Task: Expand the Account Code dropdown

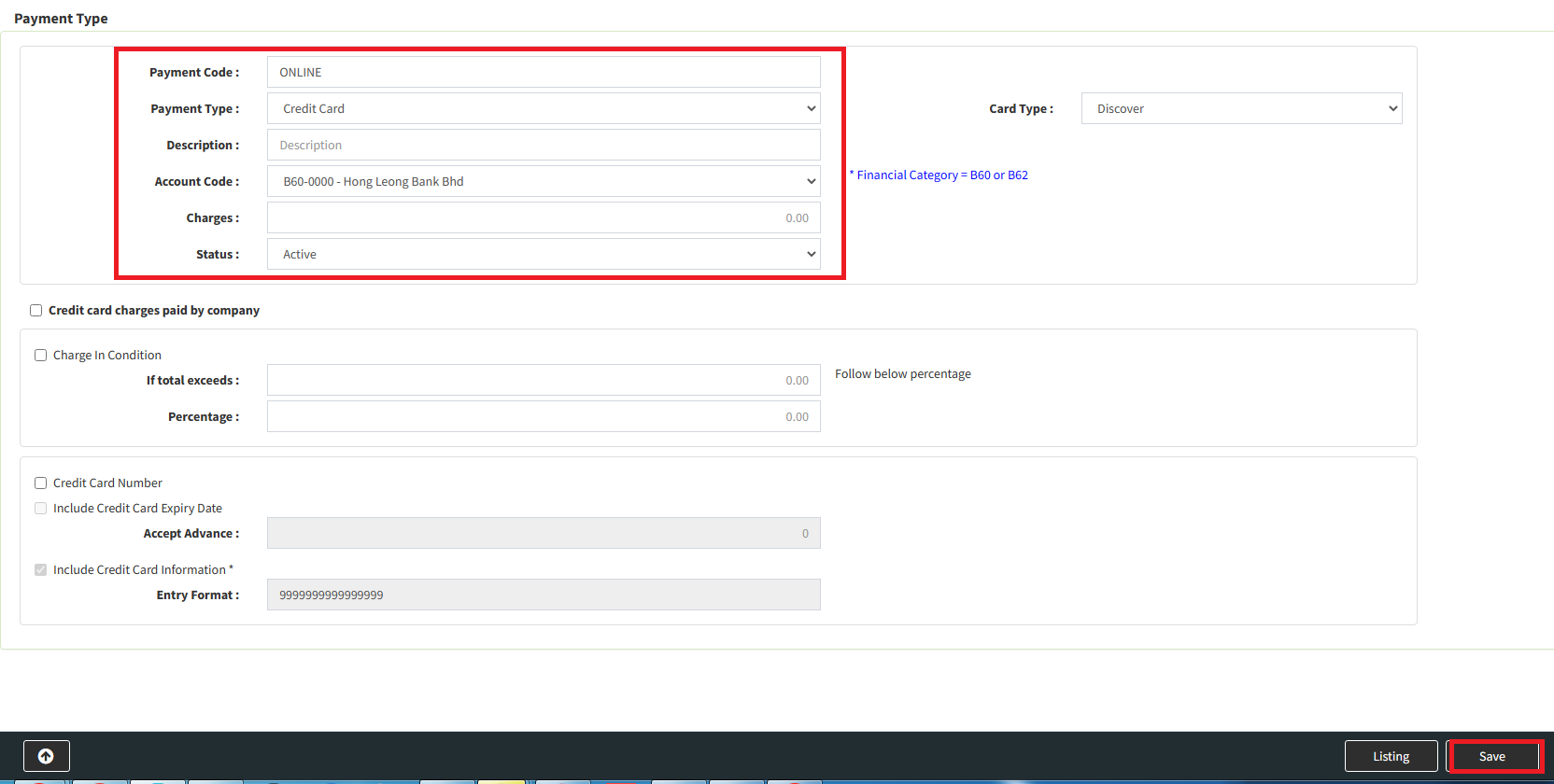Action: [544, 182]
